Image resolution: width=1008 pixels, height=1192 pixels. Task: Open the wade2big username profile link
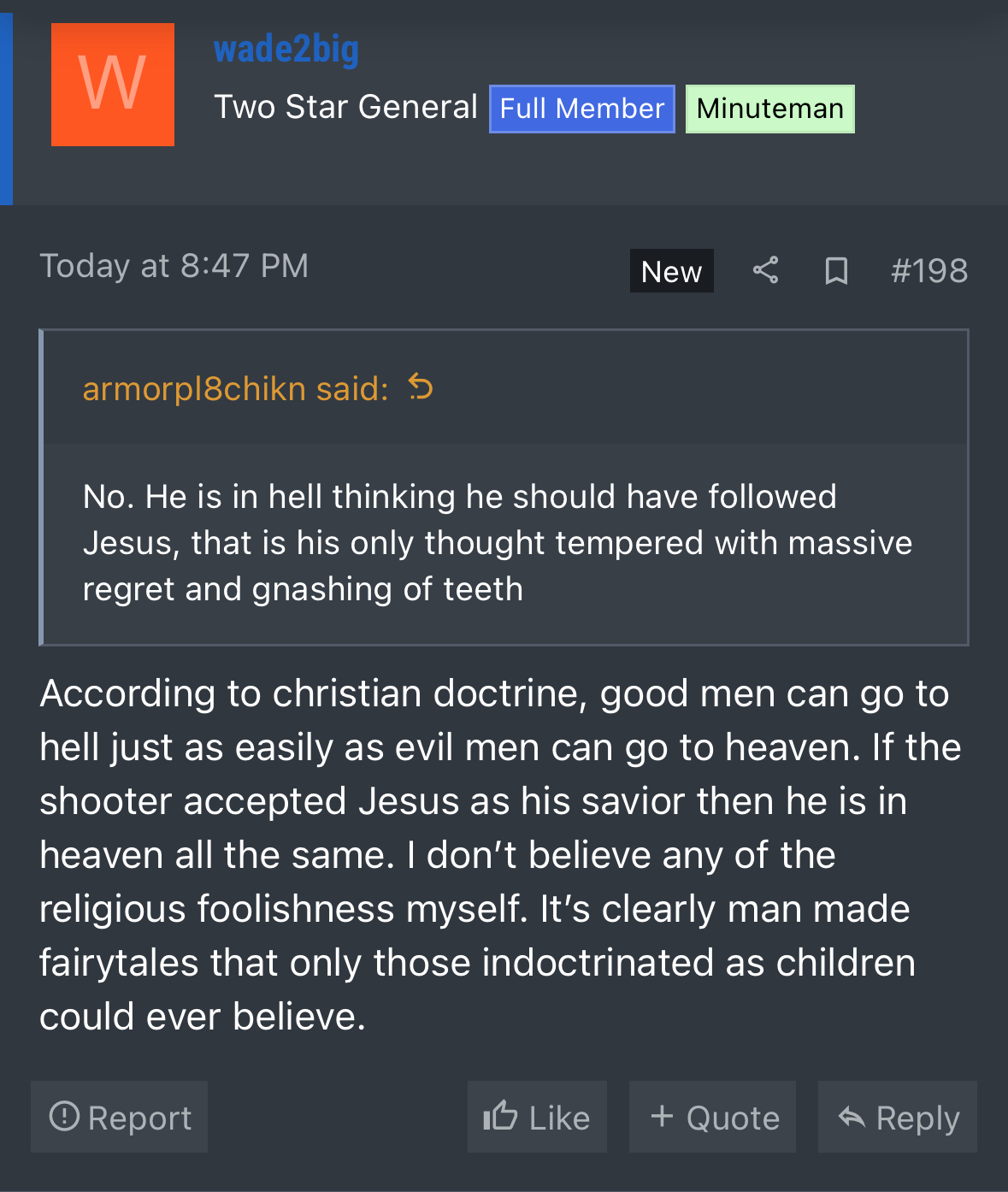[x=286, y=50]
